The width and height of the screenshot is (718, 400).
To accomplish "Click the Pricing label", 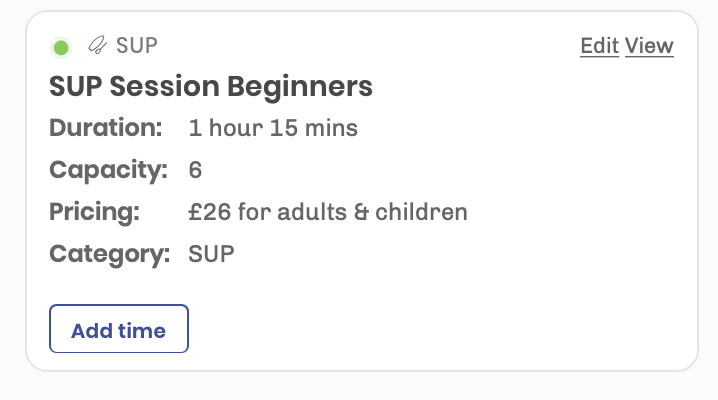I will click(x=95, y=212).
